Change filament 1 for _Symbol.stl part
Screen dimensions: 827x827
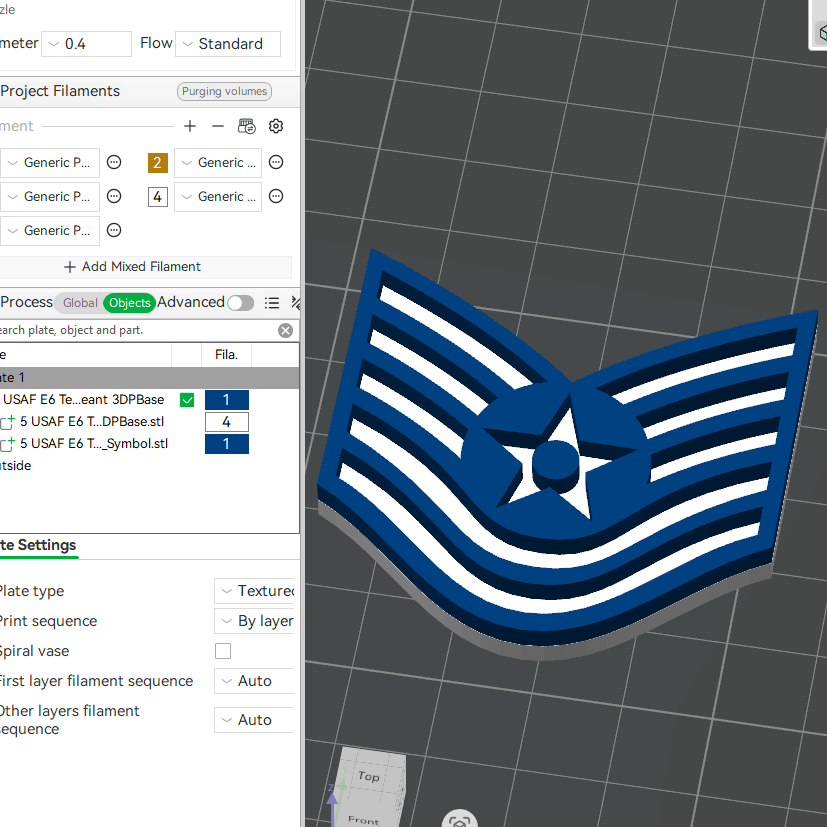(x=227, y=444)
